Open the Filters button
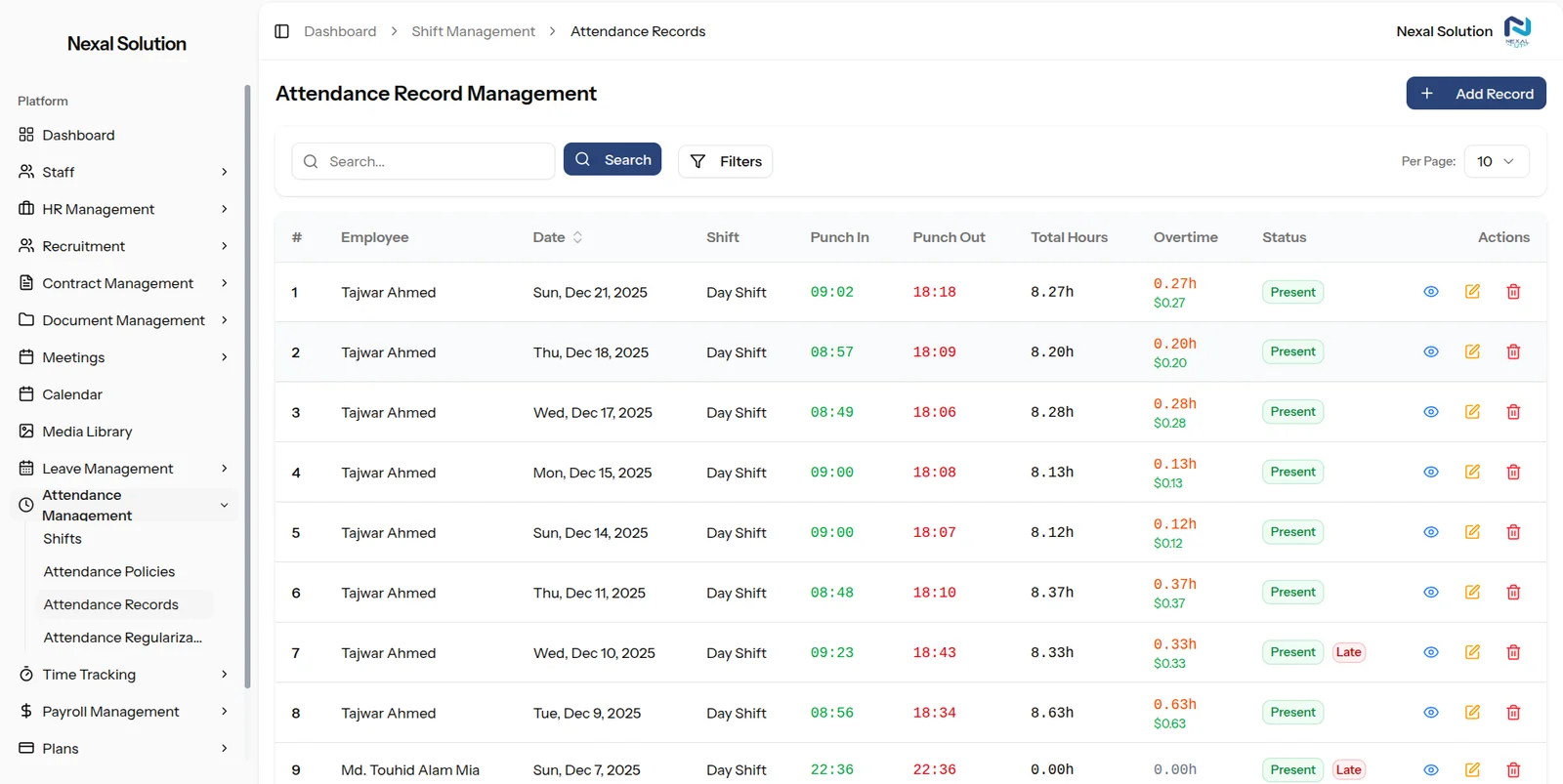 (x=726, y=161)
